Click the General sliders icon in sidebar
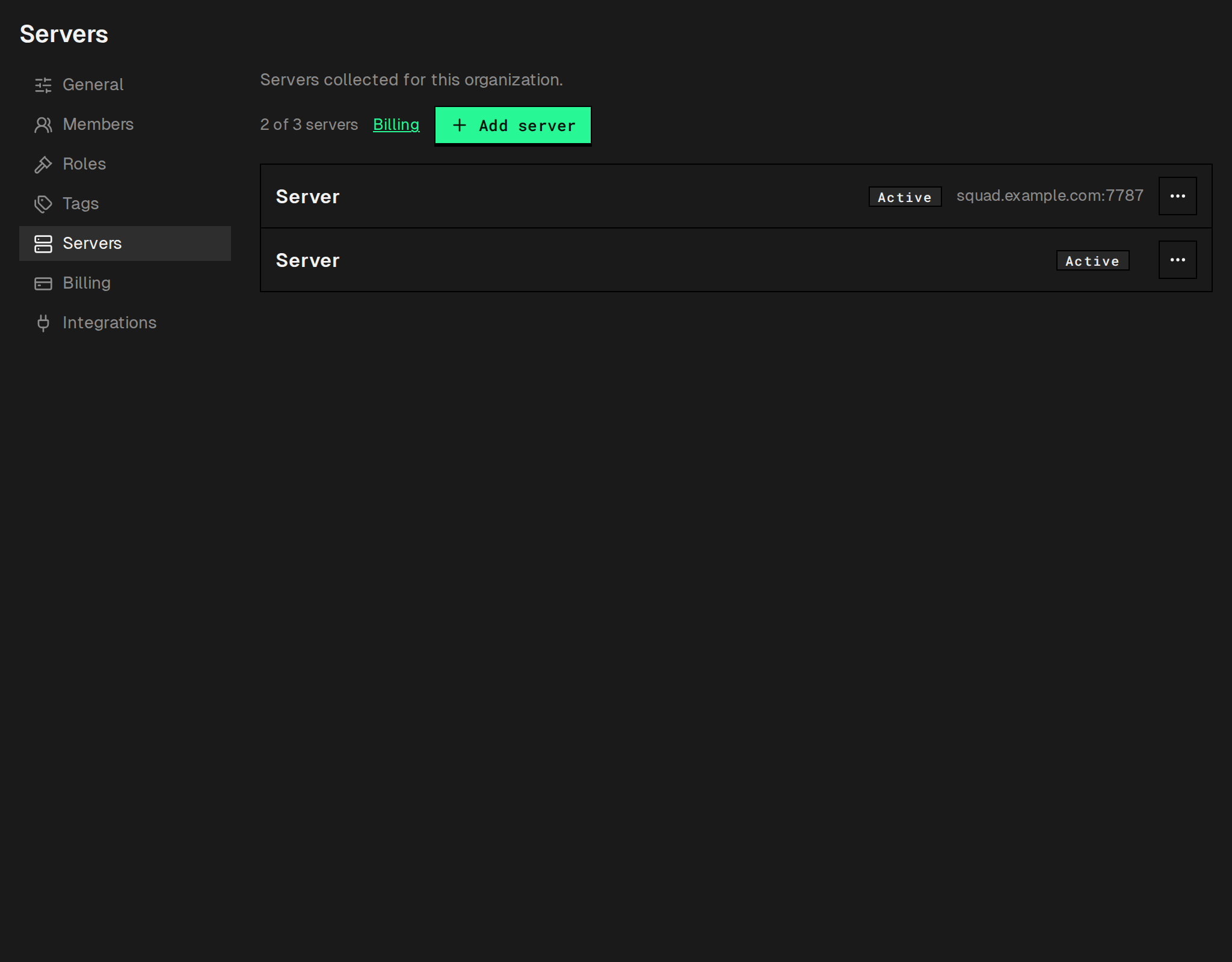Screen dimensions: 1232x962 click(43, 85)
